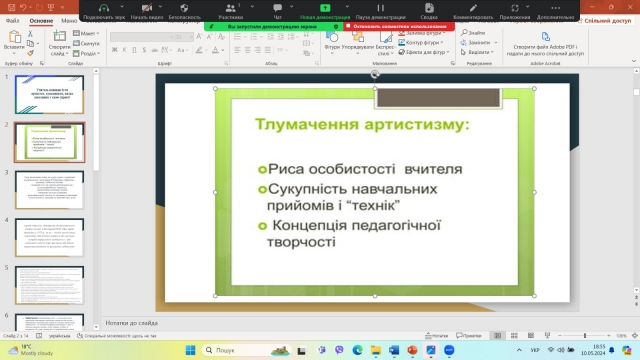640x360 pixels.
Task: Toggle the Notes pane in status bar
Action: point(436,336)
